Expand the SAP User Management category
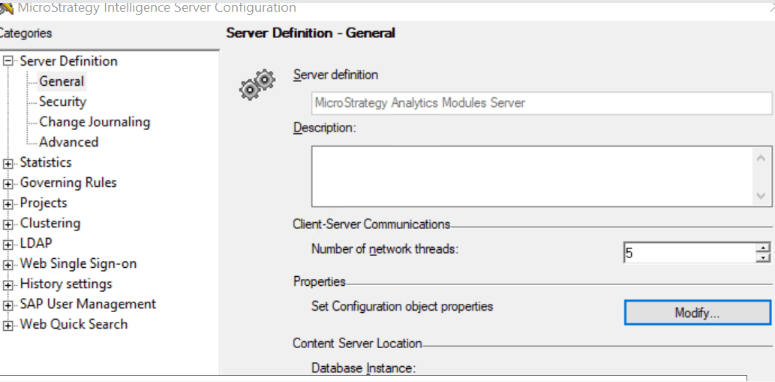 pyautogui.click(x=8, y=305)
